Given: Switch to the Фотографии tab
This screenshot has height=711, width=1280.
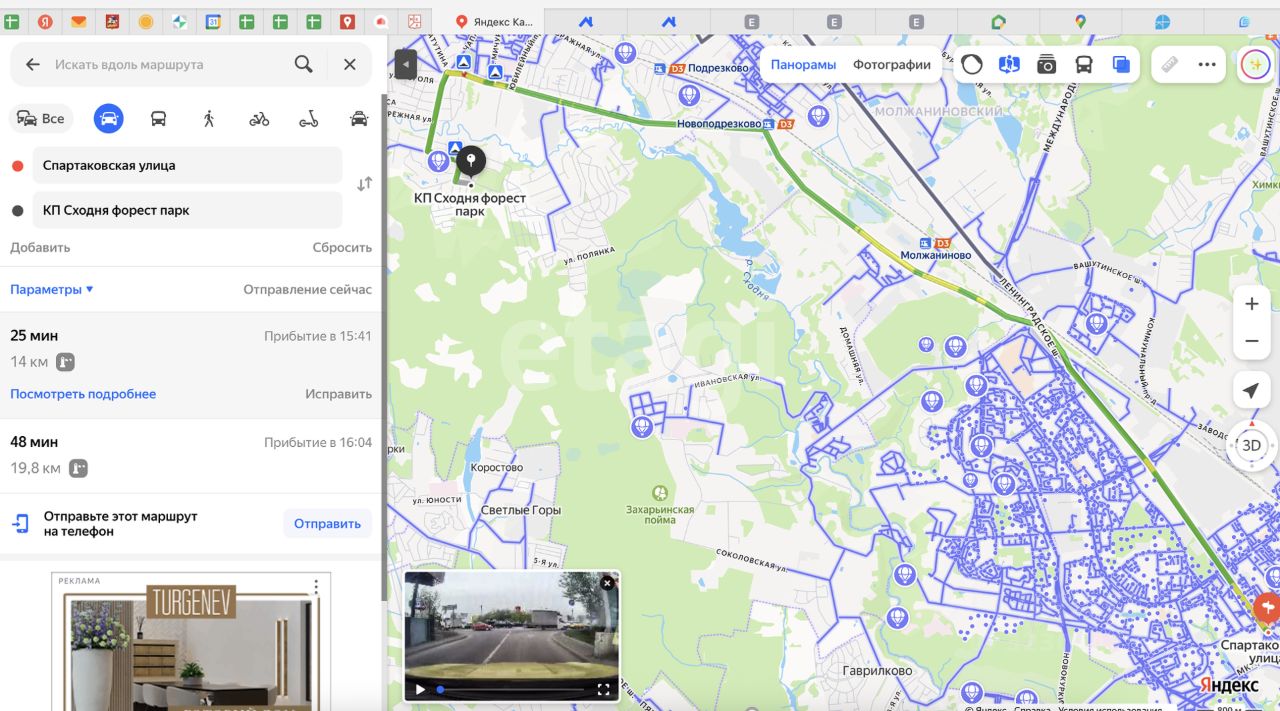Looking at the screenshot, I should 891,65.
